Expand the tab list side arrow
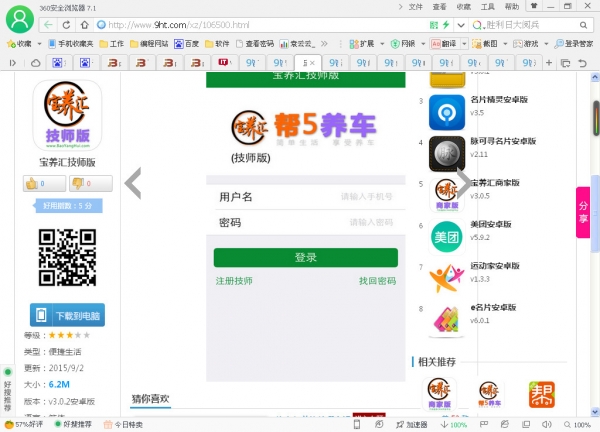The width and height of the screenshot is (600, 432). click(x=13, y=63)
